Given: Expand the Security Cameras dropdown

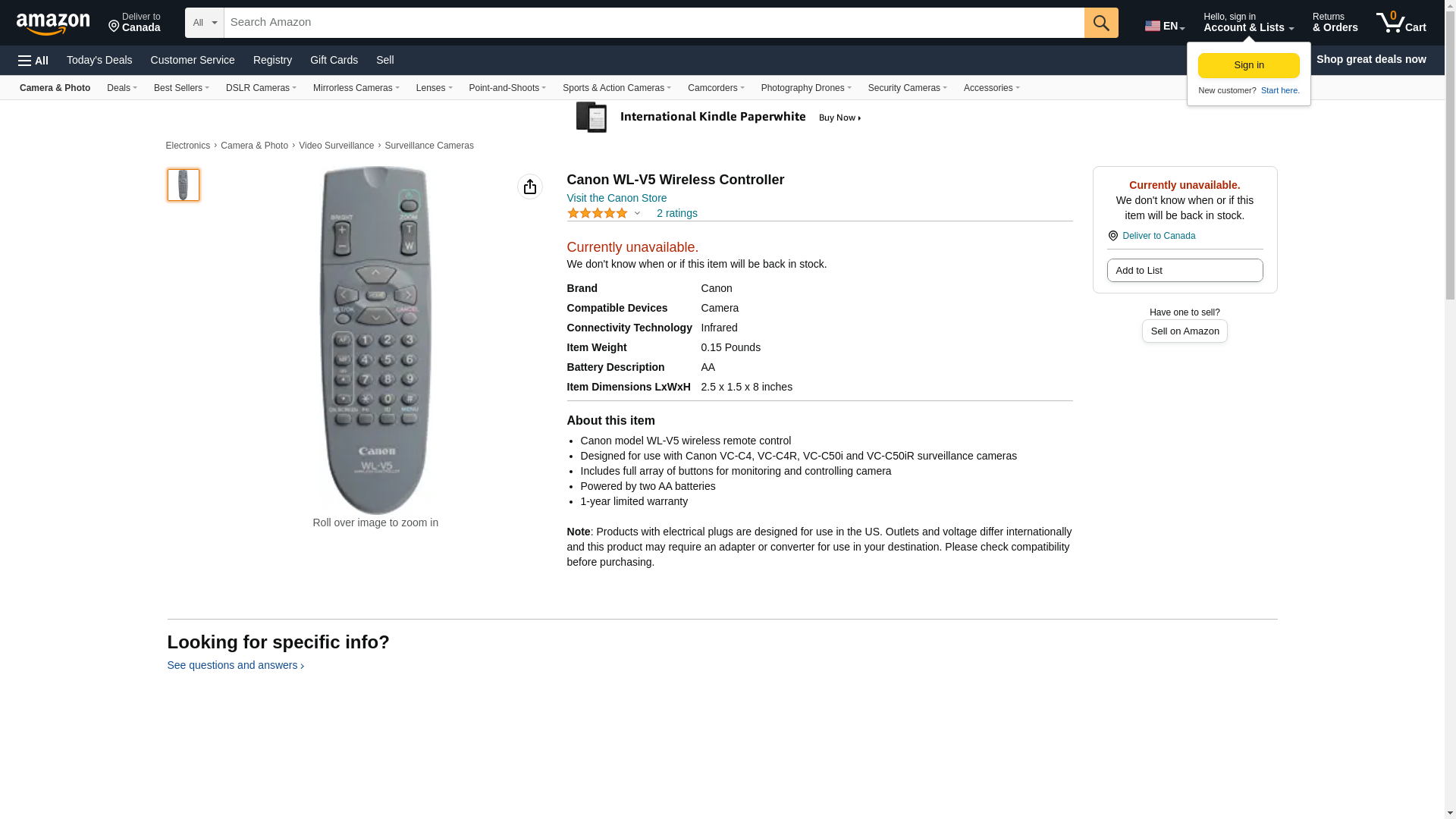Looking at the screenshot, I should coord(907,88).
